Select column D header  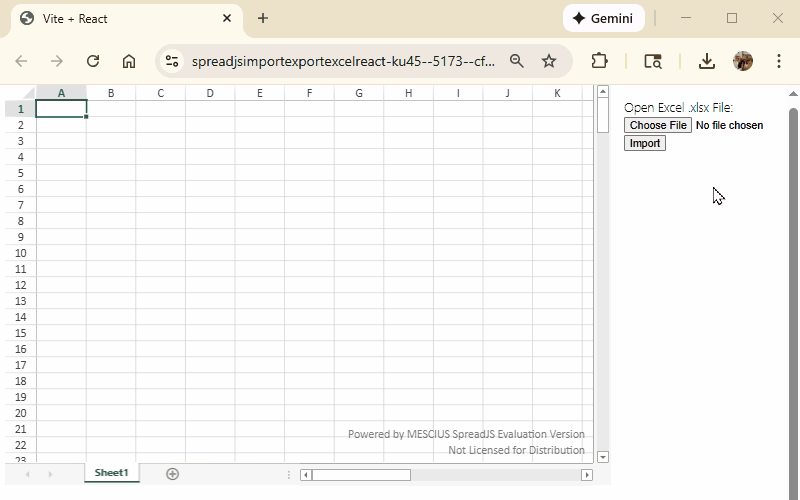coord(210,93)
